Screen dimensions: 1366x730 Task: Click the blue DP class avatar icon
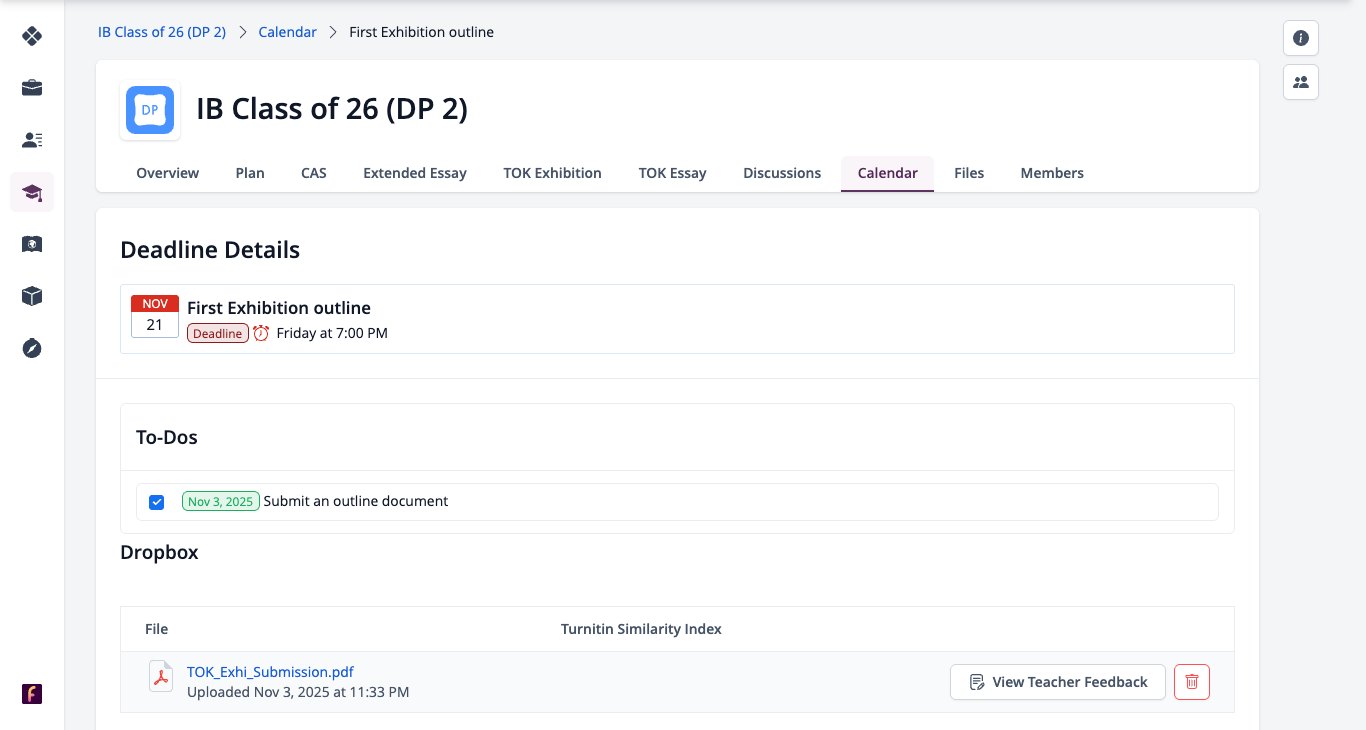click(150, 110)
